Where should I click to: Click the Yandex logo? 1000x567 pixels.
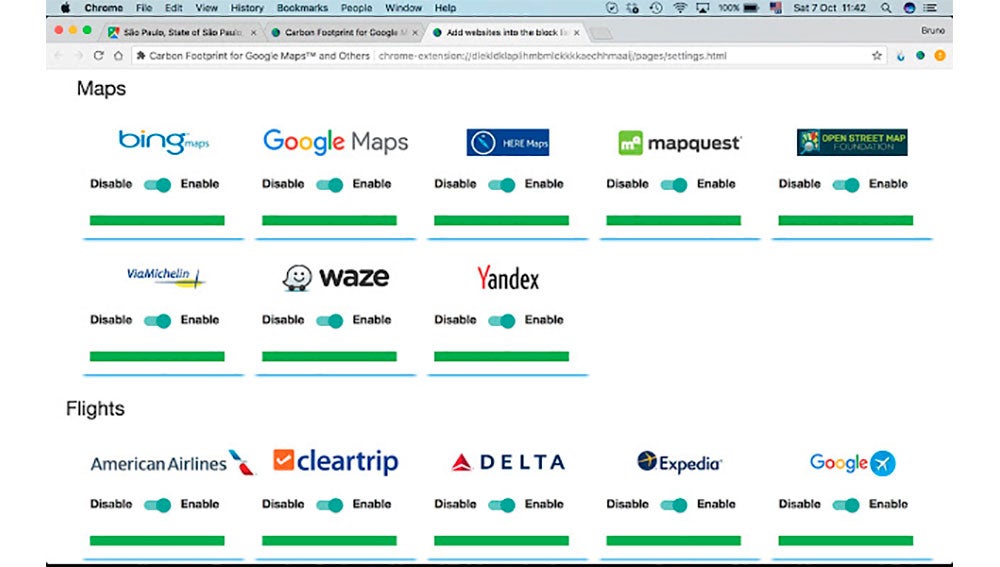pos(508,278)
